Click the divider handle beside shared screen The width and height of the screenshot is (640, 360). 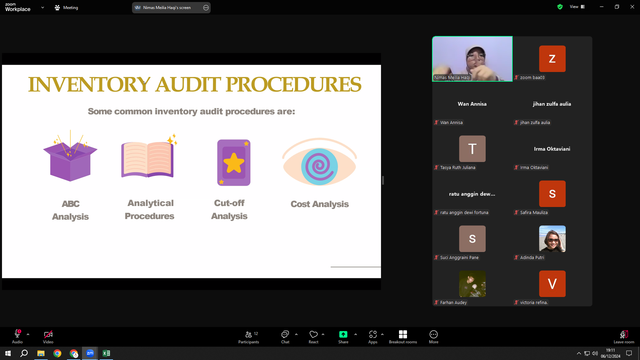(x=383, y=180)
